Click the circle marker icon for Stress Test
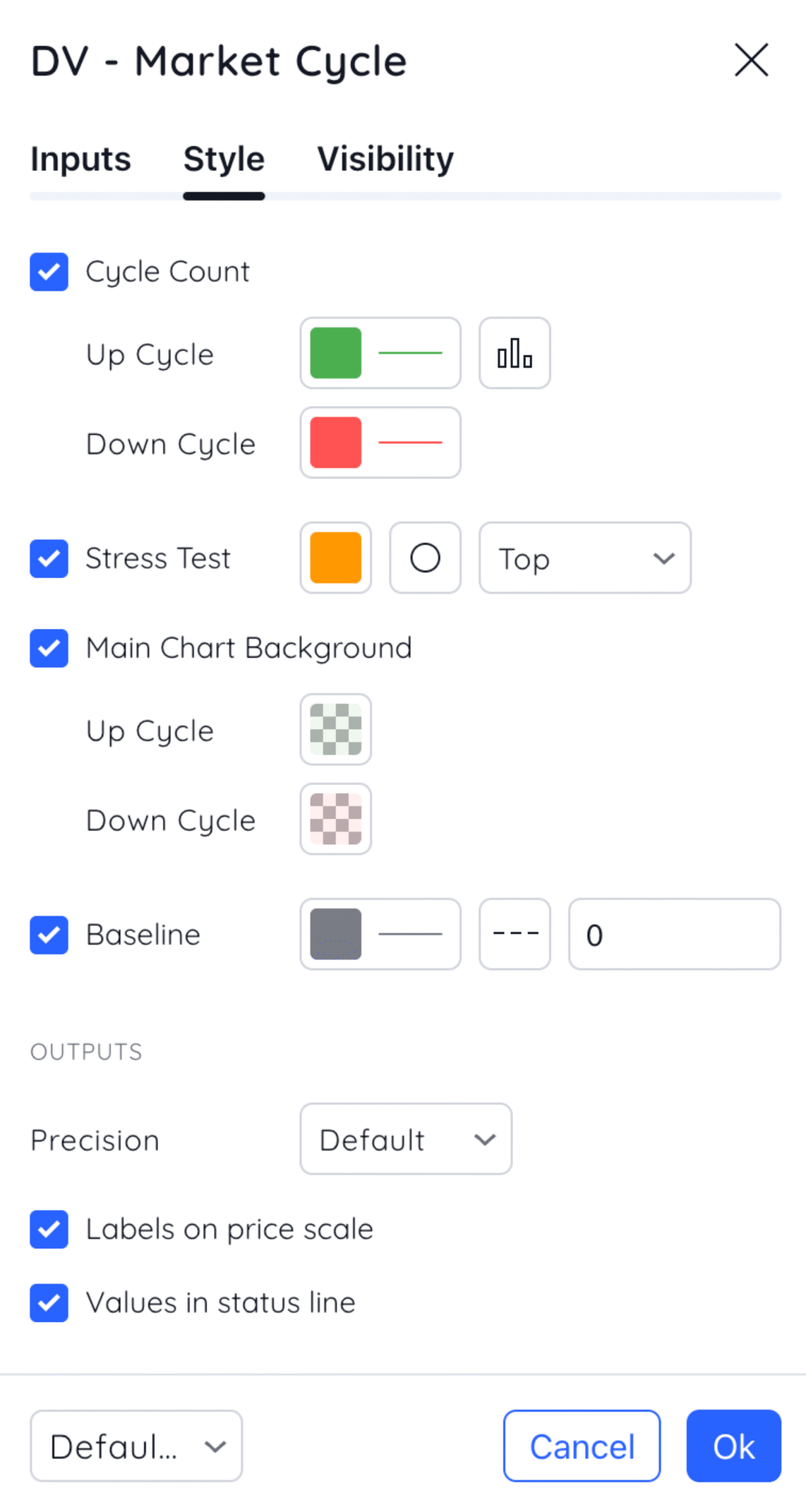 [425, 558]
